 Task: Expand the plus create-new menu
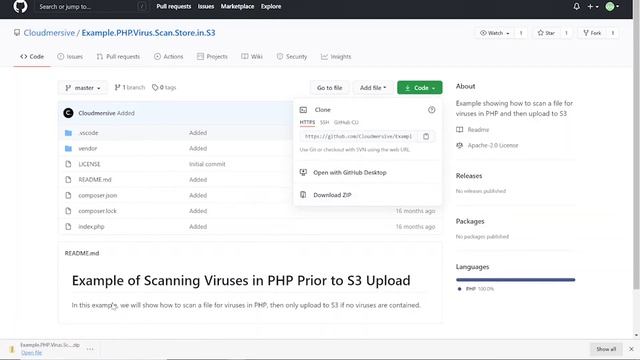(x=593, y=7)
